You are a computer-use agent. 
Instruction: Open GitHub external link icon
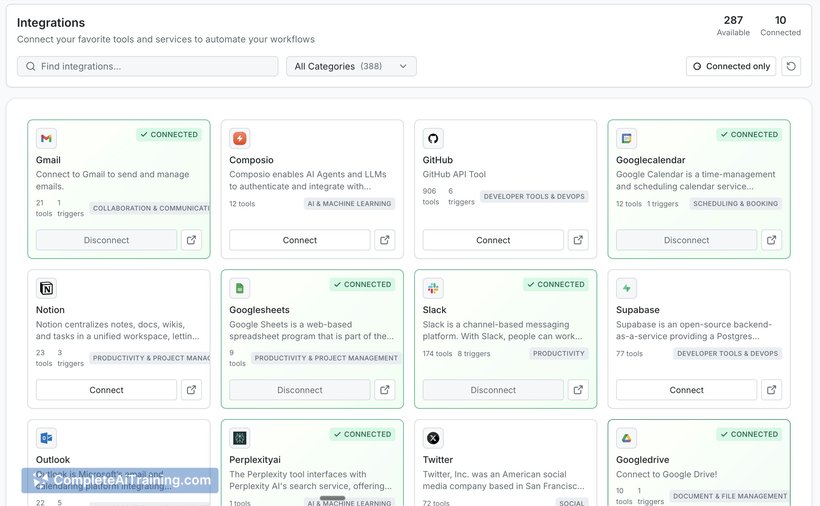[578, 240]
